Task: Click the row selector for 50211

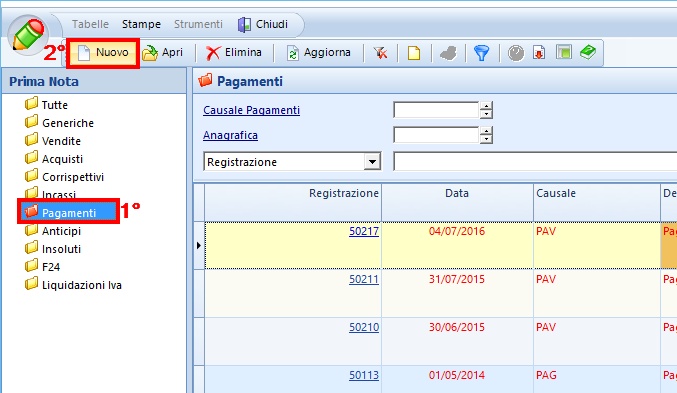Action: 199,293
